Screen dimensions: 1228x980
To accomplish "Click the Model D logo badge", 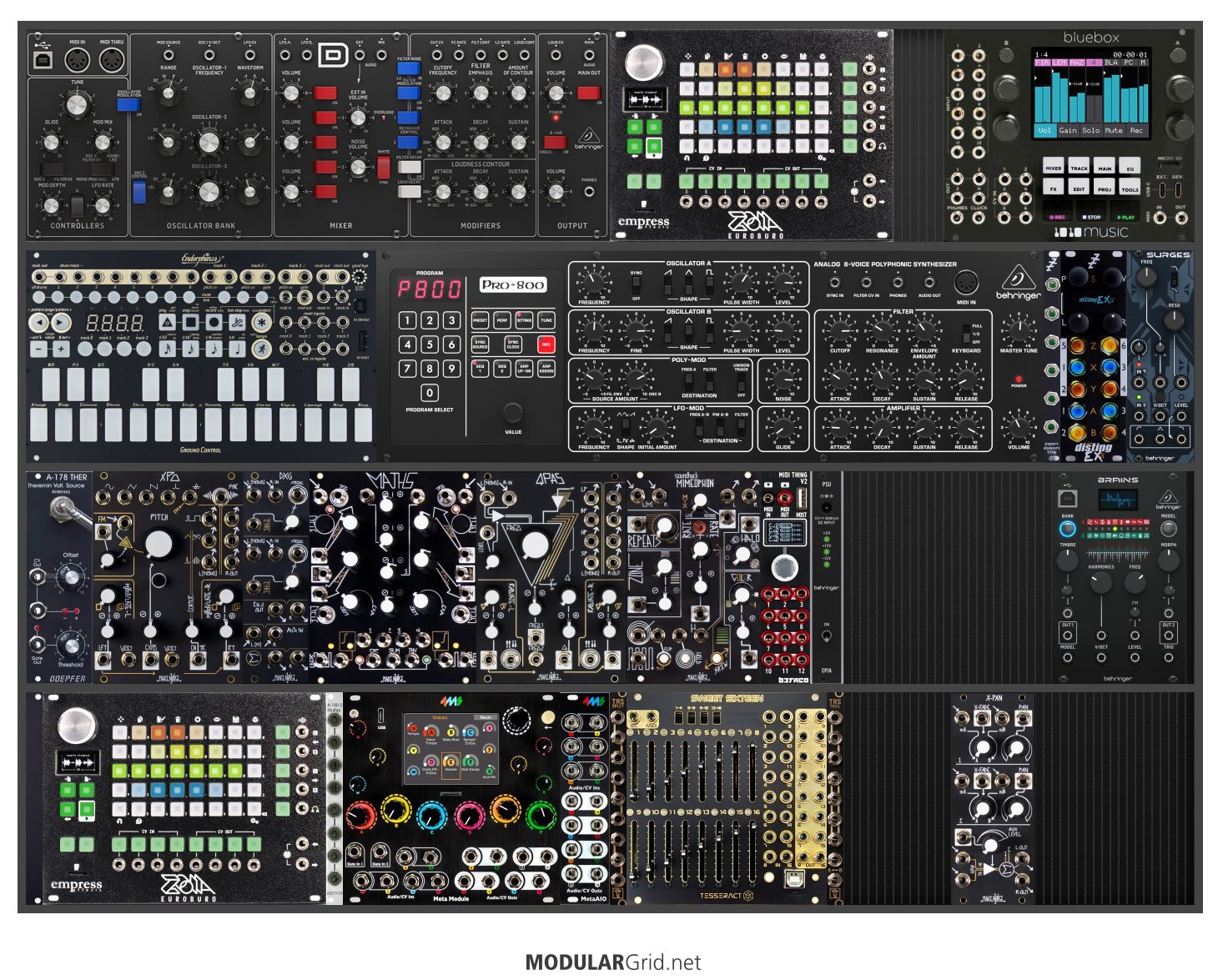I will coord(334,56).
